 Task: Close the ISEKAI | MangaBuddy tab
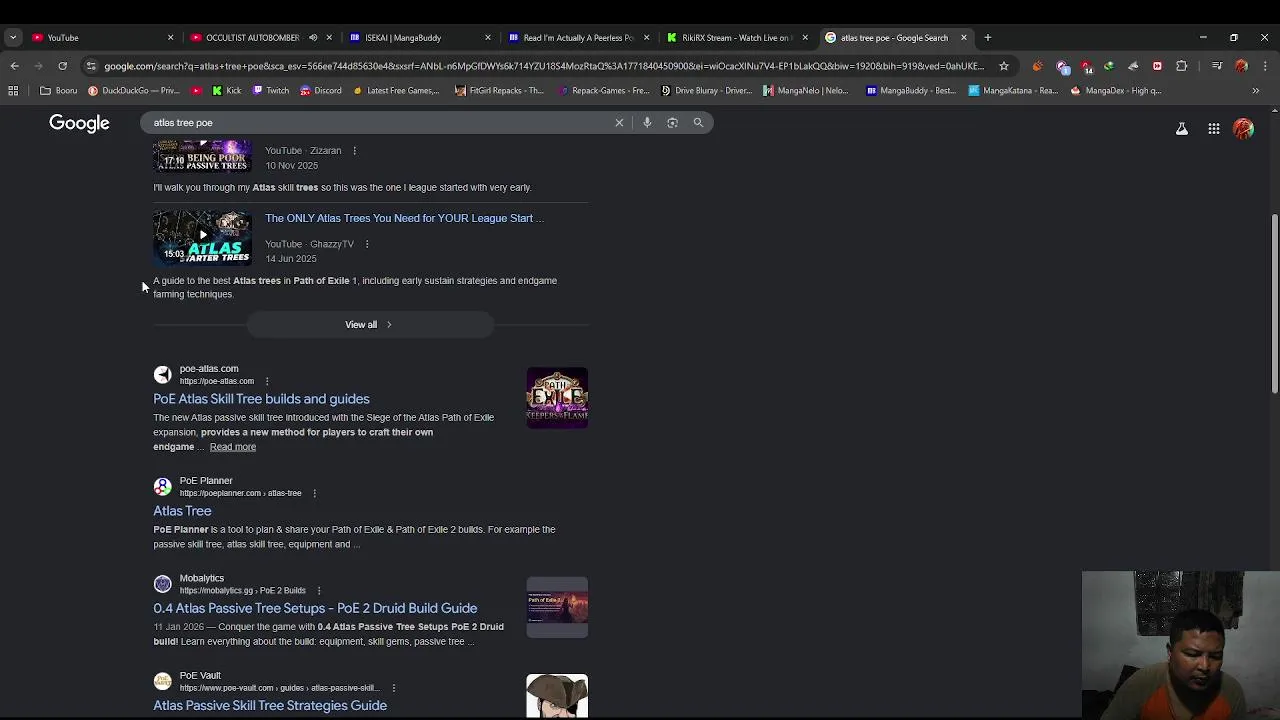(488, 38)
